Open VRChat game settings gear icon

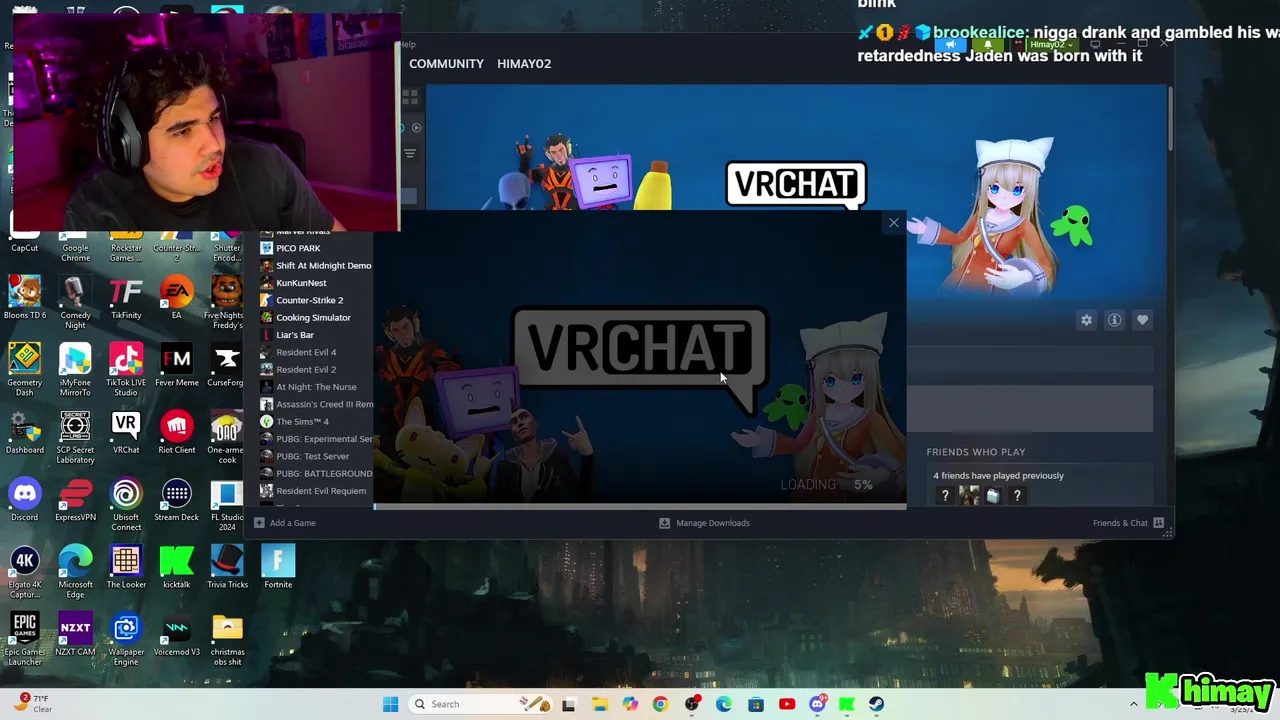click(x=1086, y=320)
